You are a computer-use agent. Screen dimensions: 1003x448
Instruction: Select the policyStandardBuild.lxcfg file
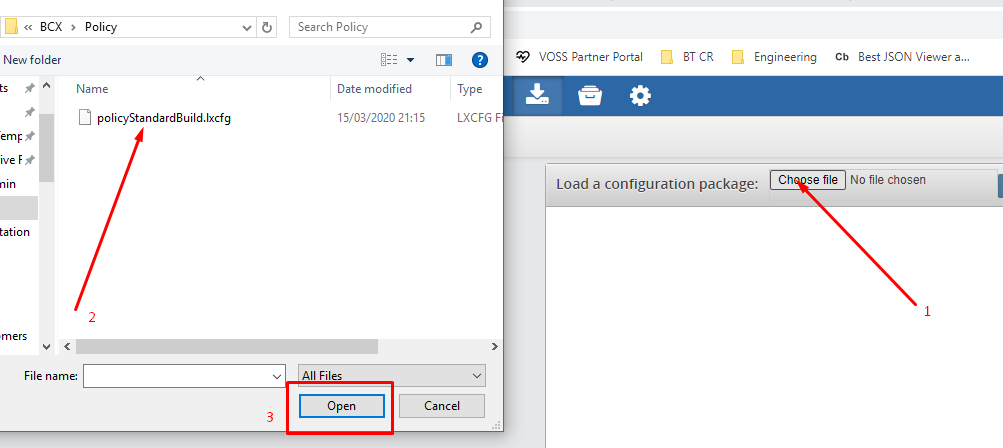[164, 118]
